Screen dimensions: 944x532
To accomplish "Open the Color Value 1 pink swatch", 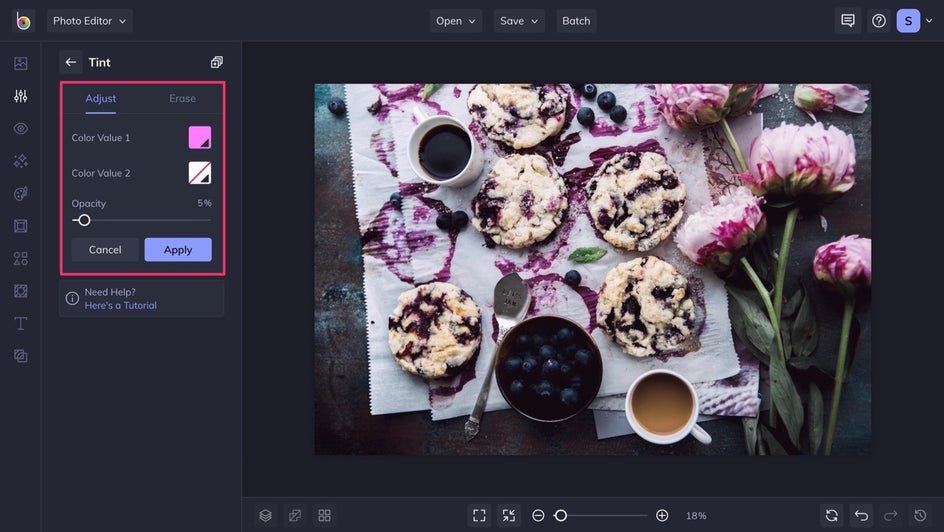I will (200, 137).
